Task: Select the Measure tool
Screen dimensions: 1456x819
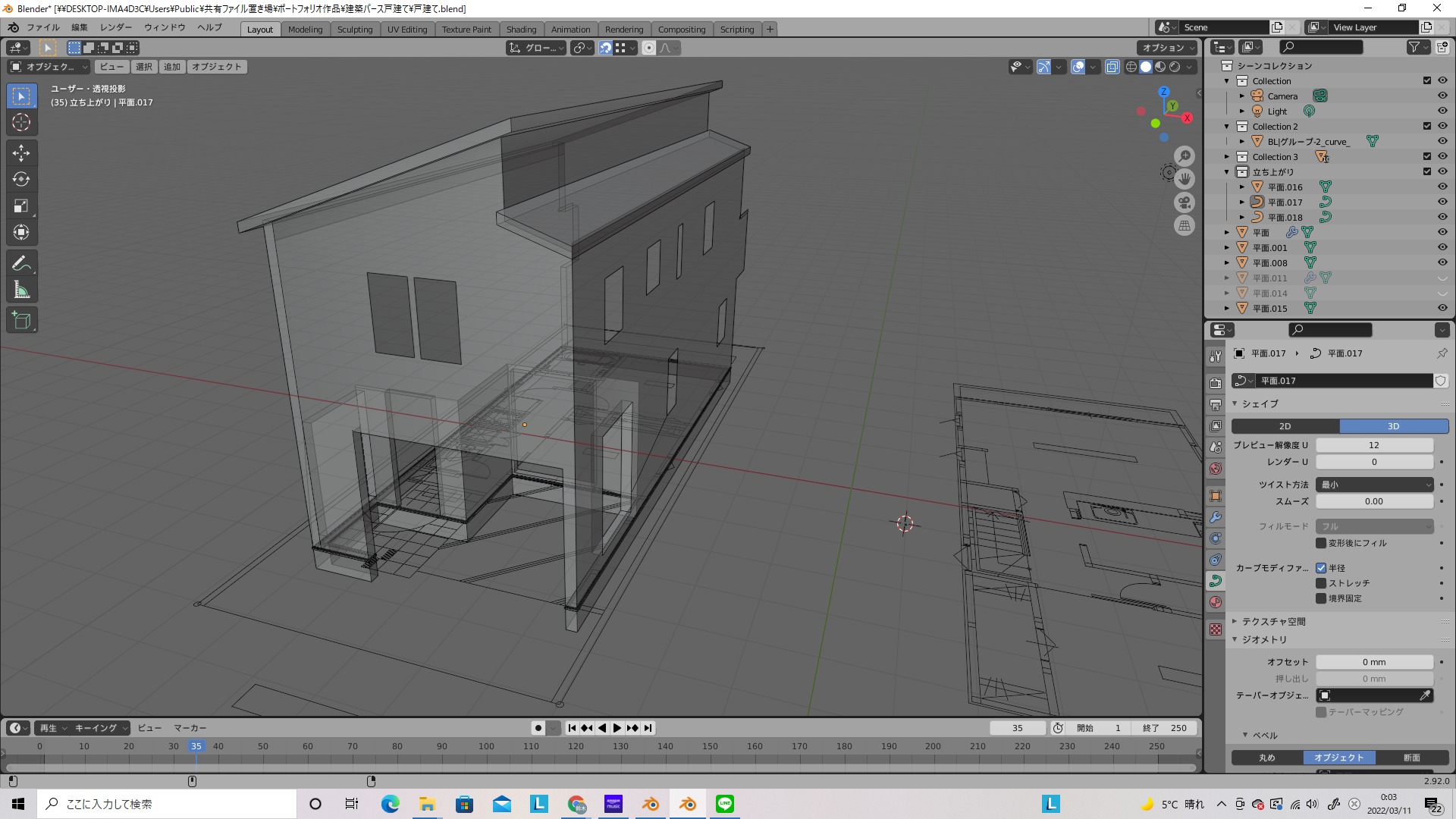Action: [21, 290]
